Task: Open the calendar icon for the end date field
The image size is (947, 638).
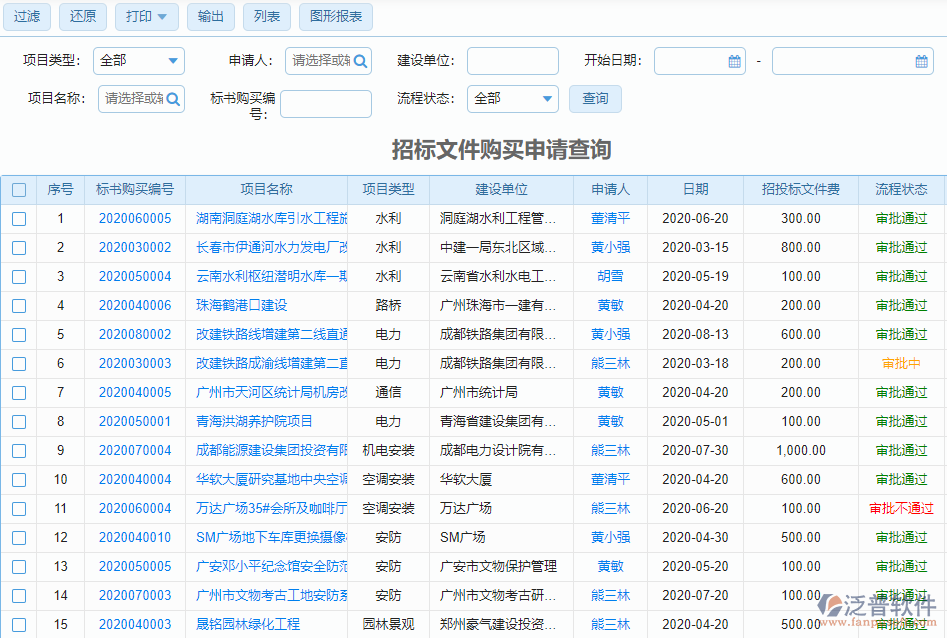Action: tap(921, 61)
